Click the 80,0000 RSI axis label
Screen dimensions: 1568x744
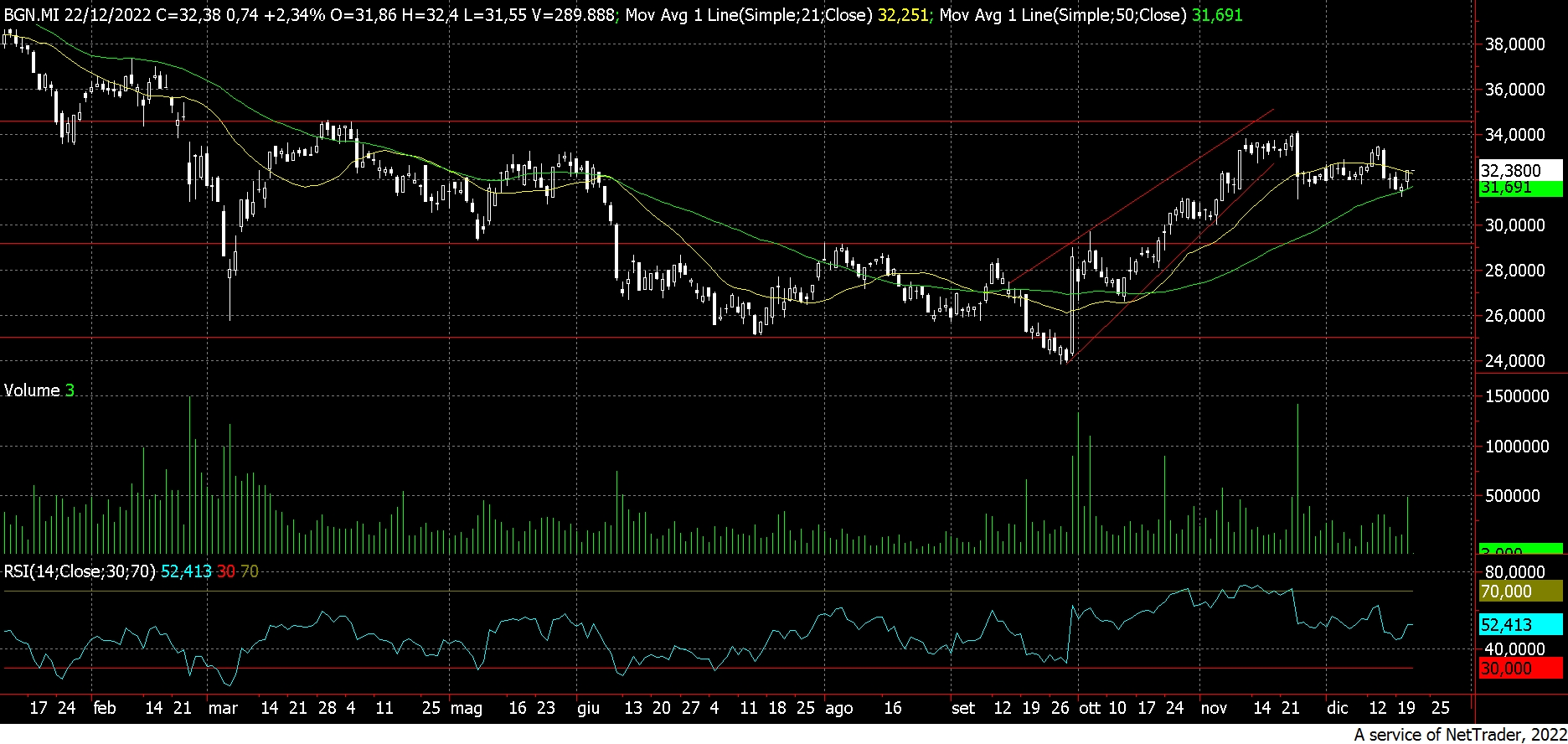tap(1514, 571)
